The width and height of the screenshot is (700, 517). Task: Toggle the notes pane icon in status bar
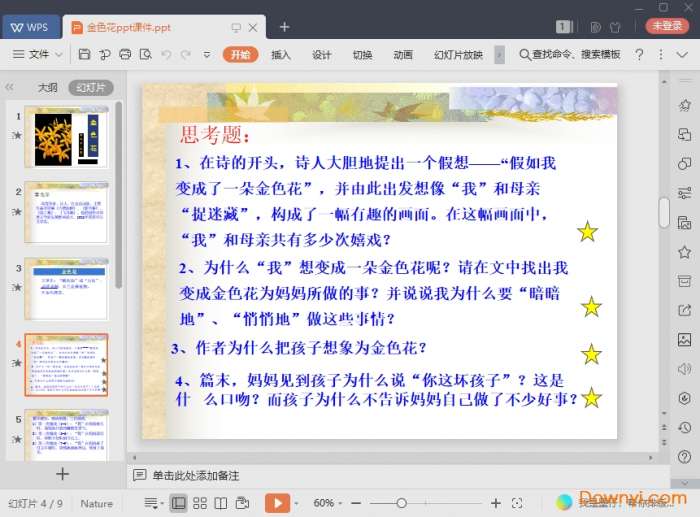153,503
